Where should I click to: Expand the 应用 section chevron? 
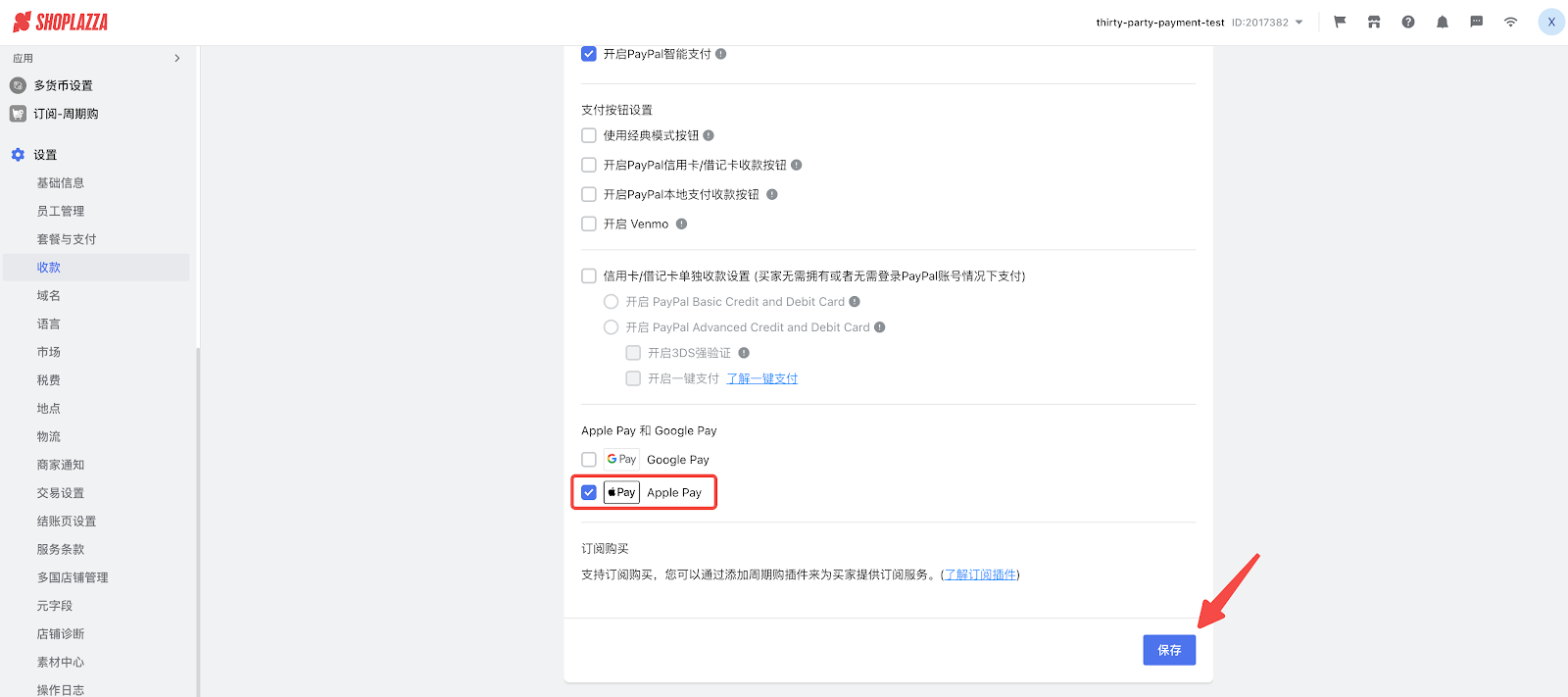pyautogui.click(x=177, y=58)
